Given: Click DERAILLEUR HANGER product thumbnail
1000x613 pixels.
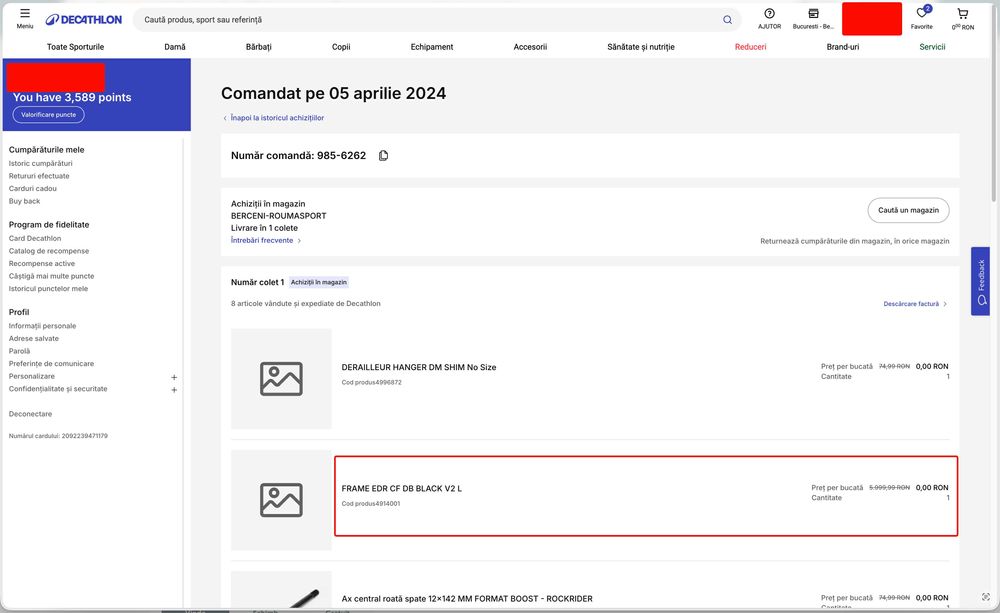Looking at the screenshot, I should tap(281, 379).
